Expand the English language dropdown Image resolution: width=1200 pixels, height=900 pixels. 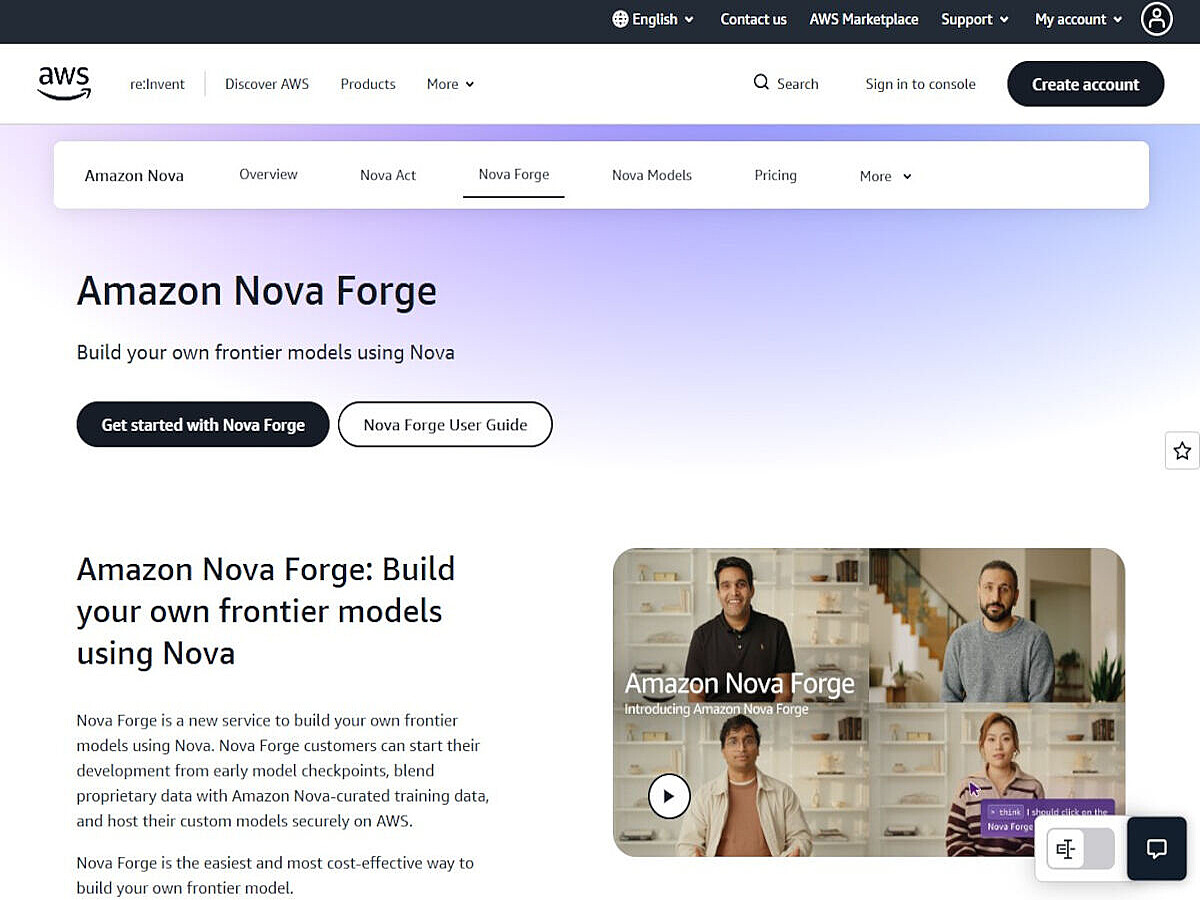tap(653, 19)
